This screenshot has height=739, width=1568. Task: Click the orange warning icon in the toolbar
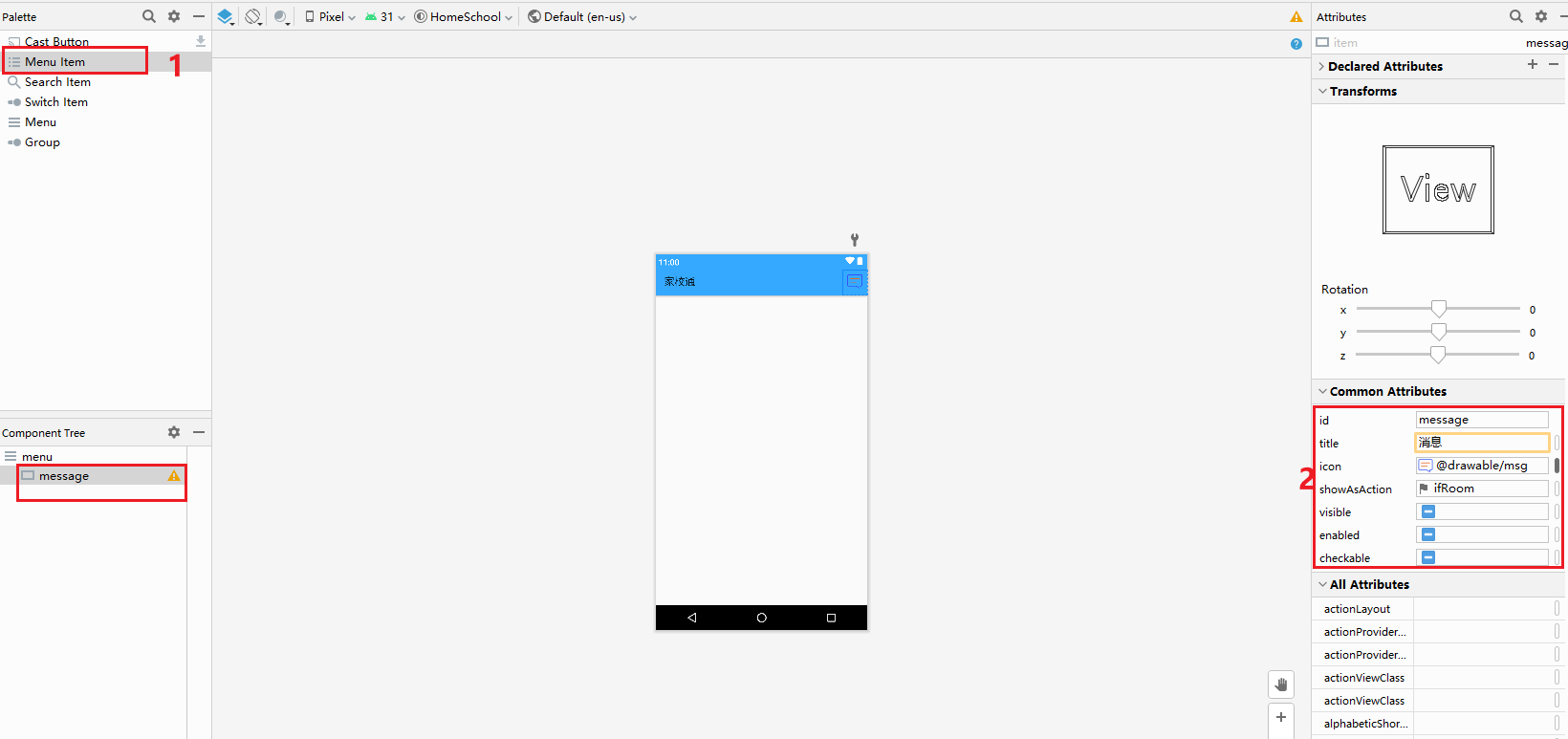[1296, 16]
